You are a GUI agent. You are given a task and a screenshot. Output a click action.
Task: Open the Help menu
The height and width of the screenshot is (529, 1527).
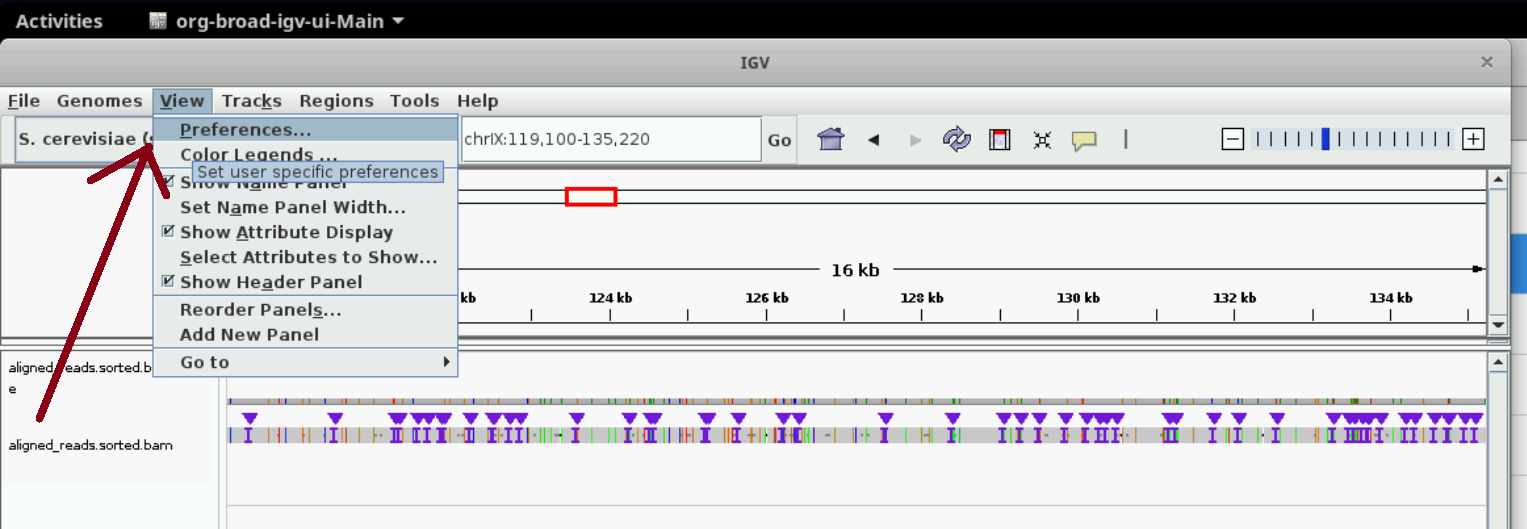[477, 101]
